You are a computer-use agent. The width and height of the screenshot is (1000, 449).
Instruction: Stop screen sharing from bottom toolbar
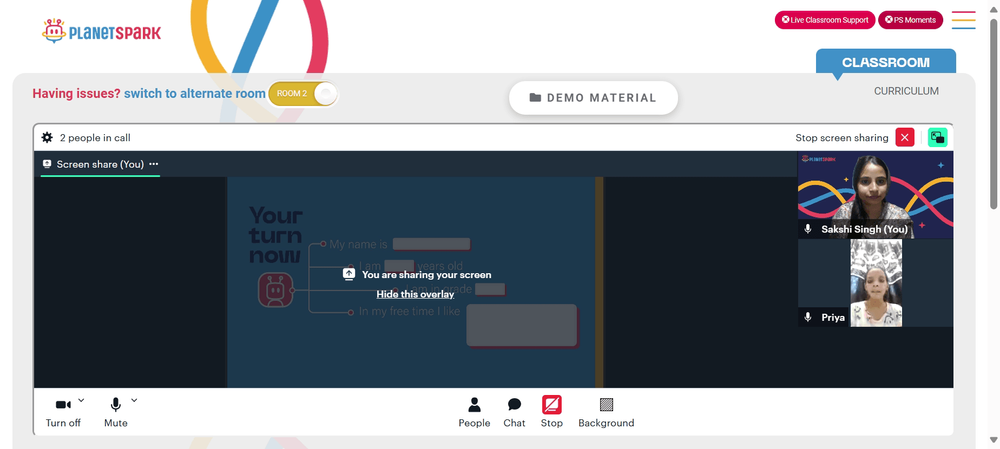point(552,412)
